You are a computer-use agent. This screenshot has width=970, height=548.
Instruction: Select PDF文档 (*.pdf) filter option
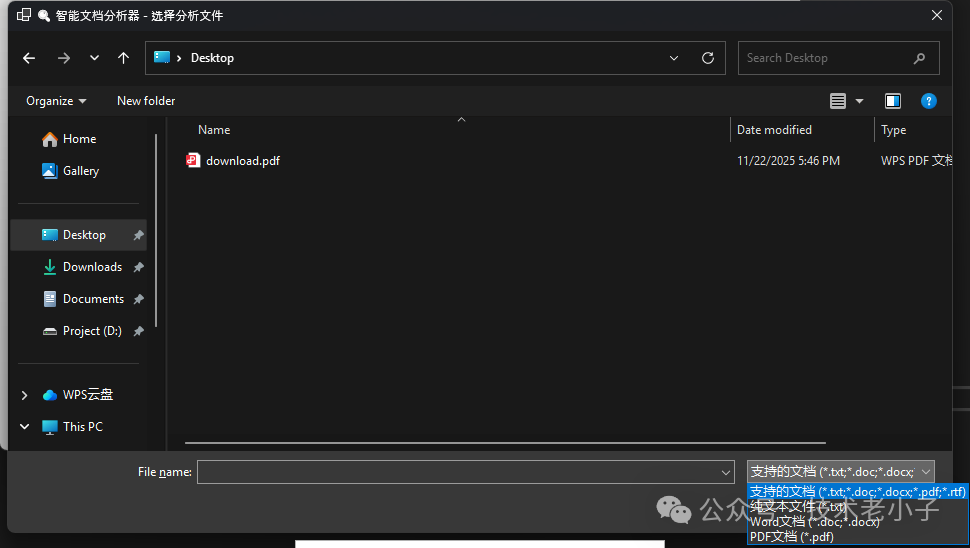tap(792, 537)
